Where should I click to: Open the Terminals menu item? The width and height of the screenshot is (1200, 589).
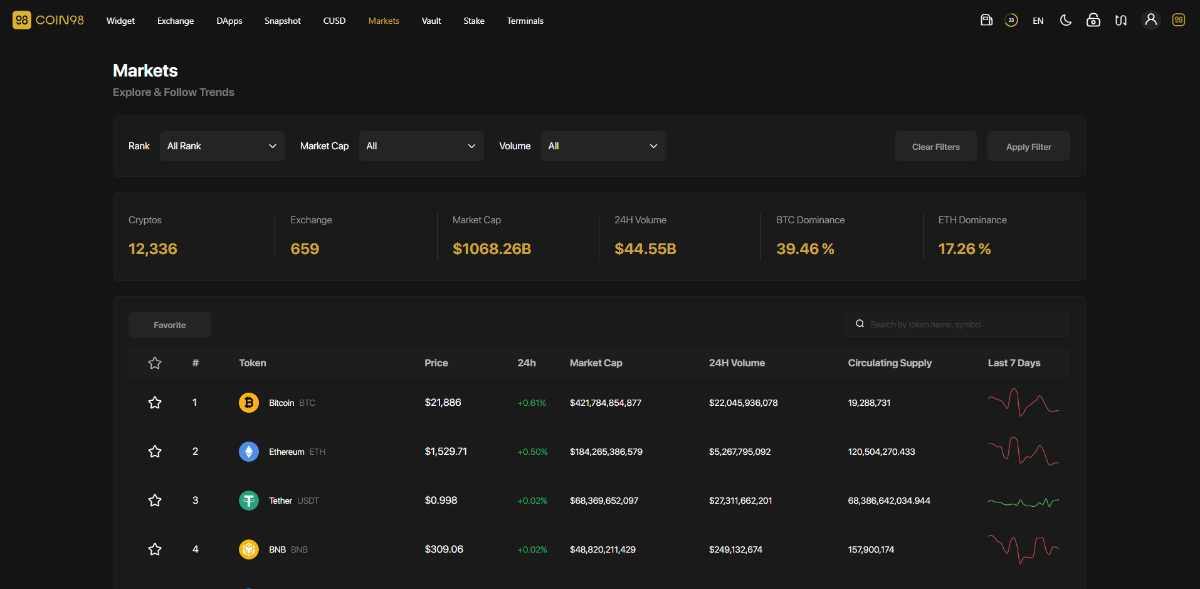pyautogui.click(x=525, y=21)
